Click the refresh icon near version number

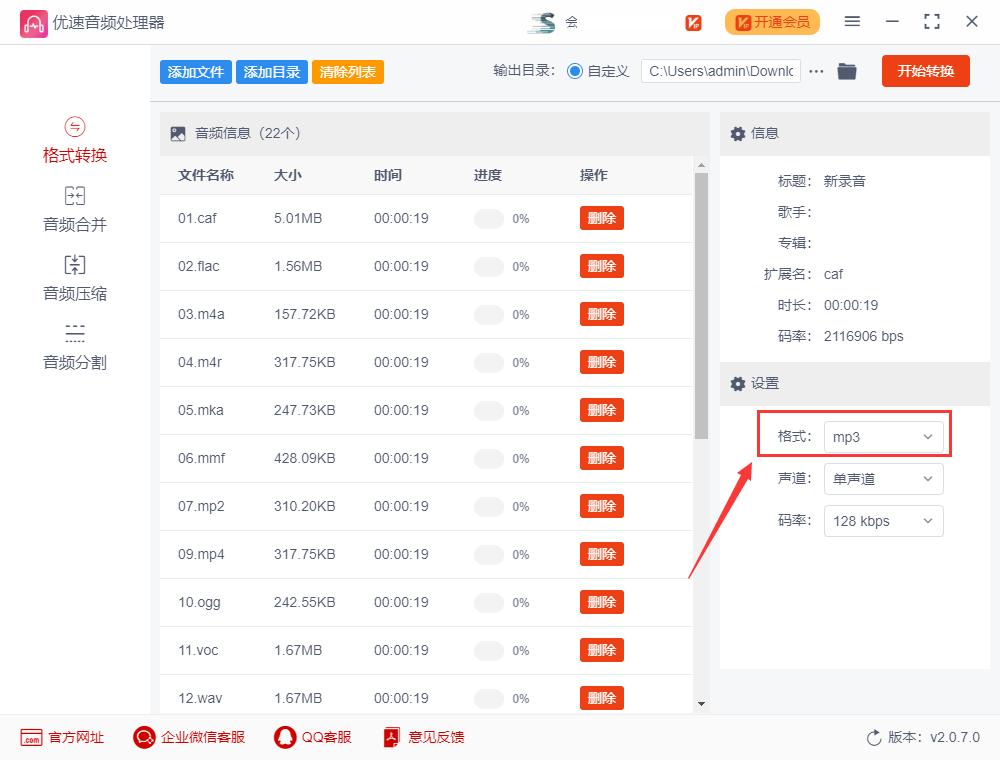coord(872,737)
